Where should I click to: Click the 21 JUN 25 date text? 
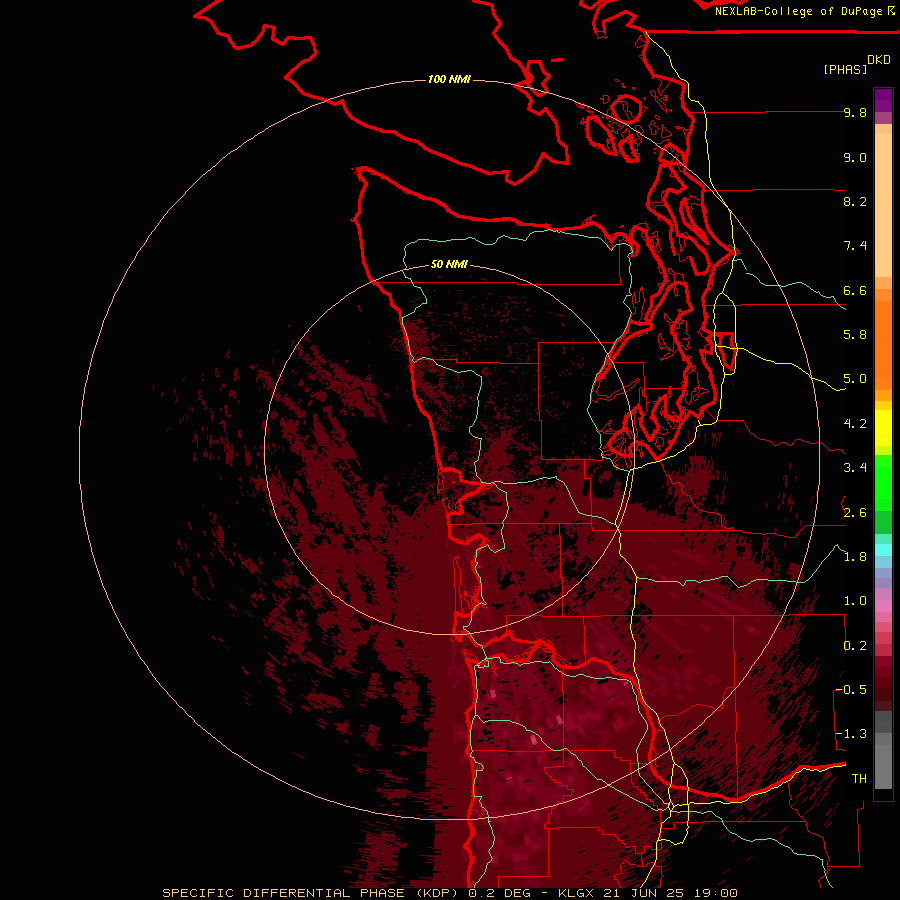coord(645,893)
